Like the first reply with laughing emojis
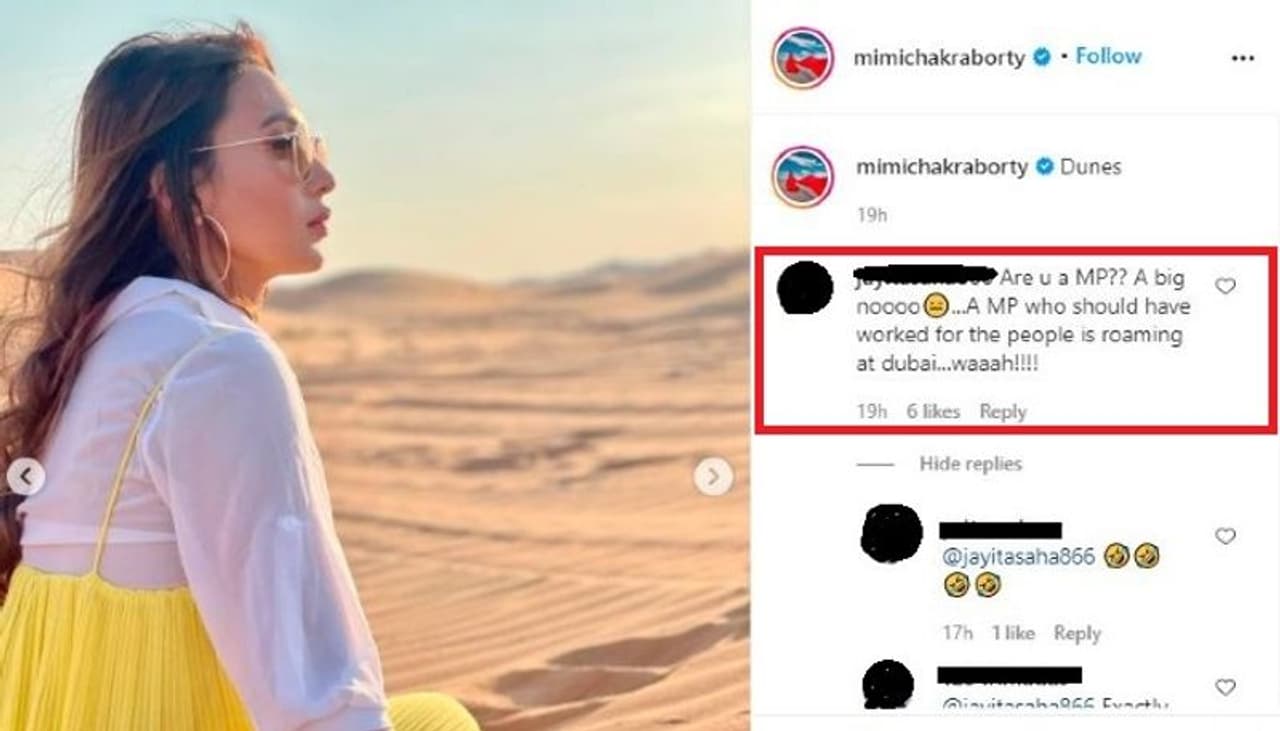Image resolution: width=1280 pixels, height=731 pixels. click(1225, 537)
